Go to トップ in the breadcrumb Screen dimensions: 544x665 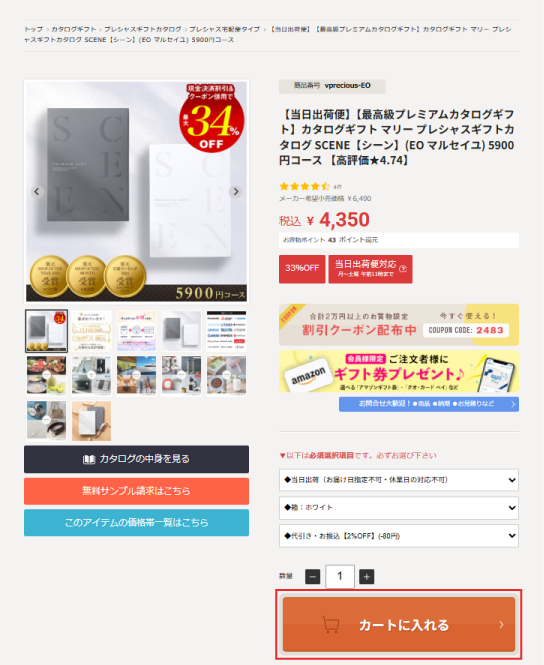pos(33,29)
